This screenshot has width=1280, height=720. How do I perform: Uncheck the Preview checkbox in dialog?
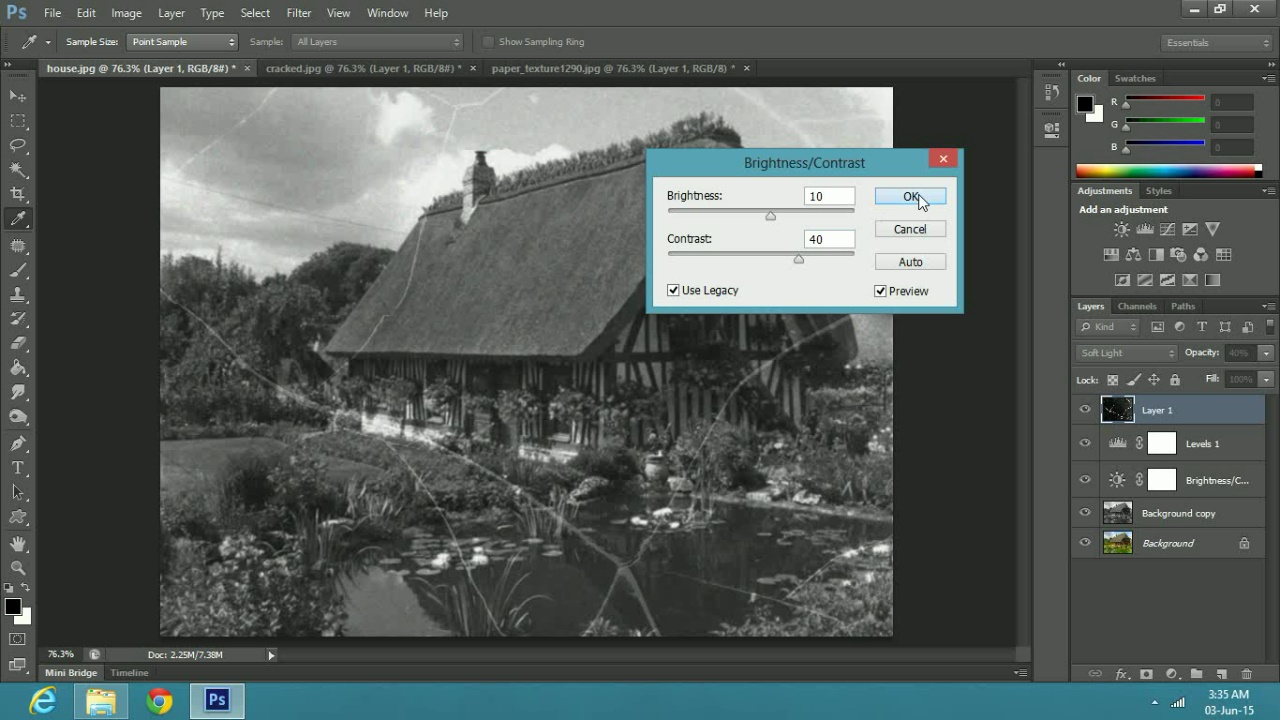(x=880, y=291)
